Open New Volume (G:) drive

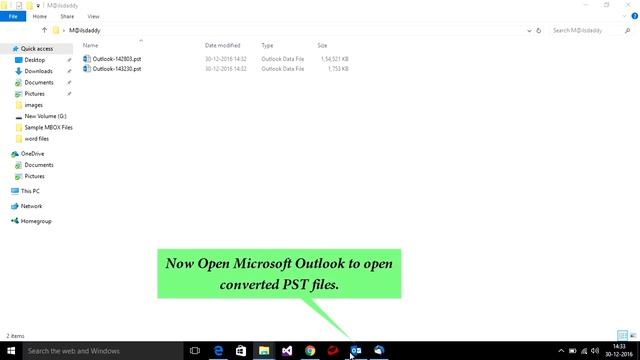pyautogui.click(x=45, y=116)
